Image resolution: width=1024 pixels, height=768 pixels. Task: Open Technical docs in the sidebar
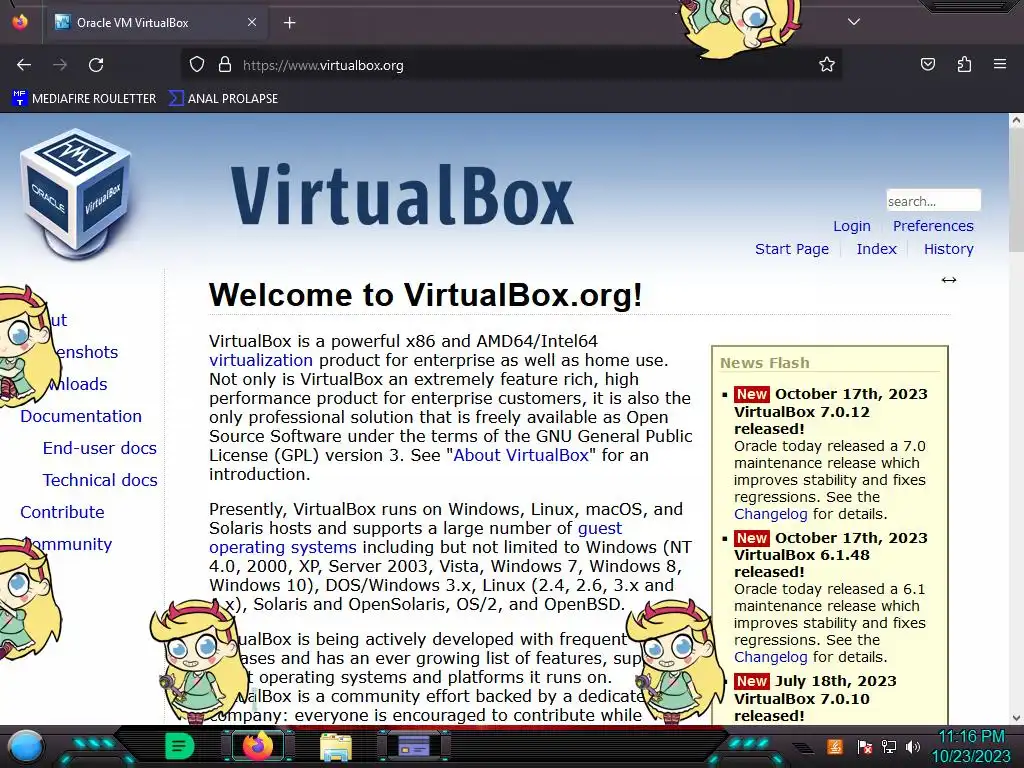[100, 480]
